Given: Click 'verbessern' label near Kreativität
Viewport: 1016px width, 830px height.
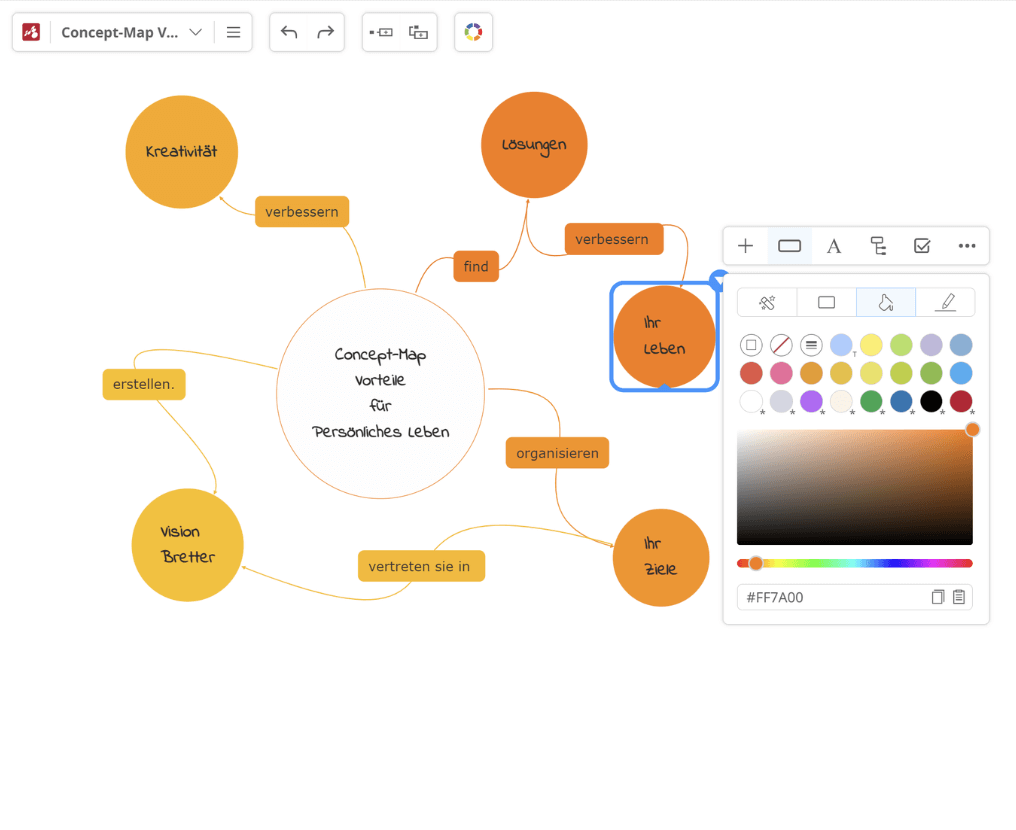Looking at the screenshot, I should (302, 211).
